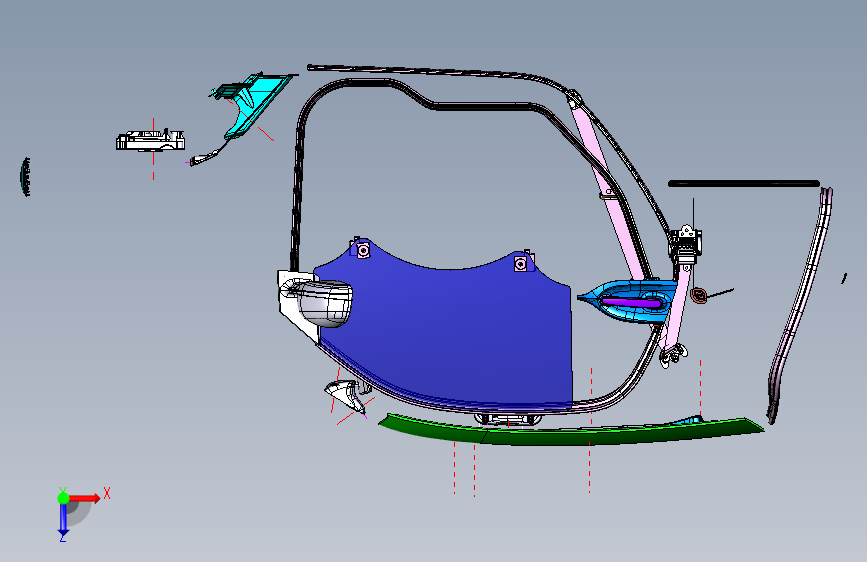This screenshot has height=562, width=867.
Task: Select the orange round clip with a pin
Action: coord(699,295)
